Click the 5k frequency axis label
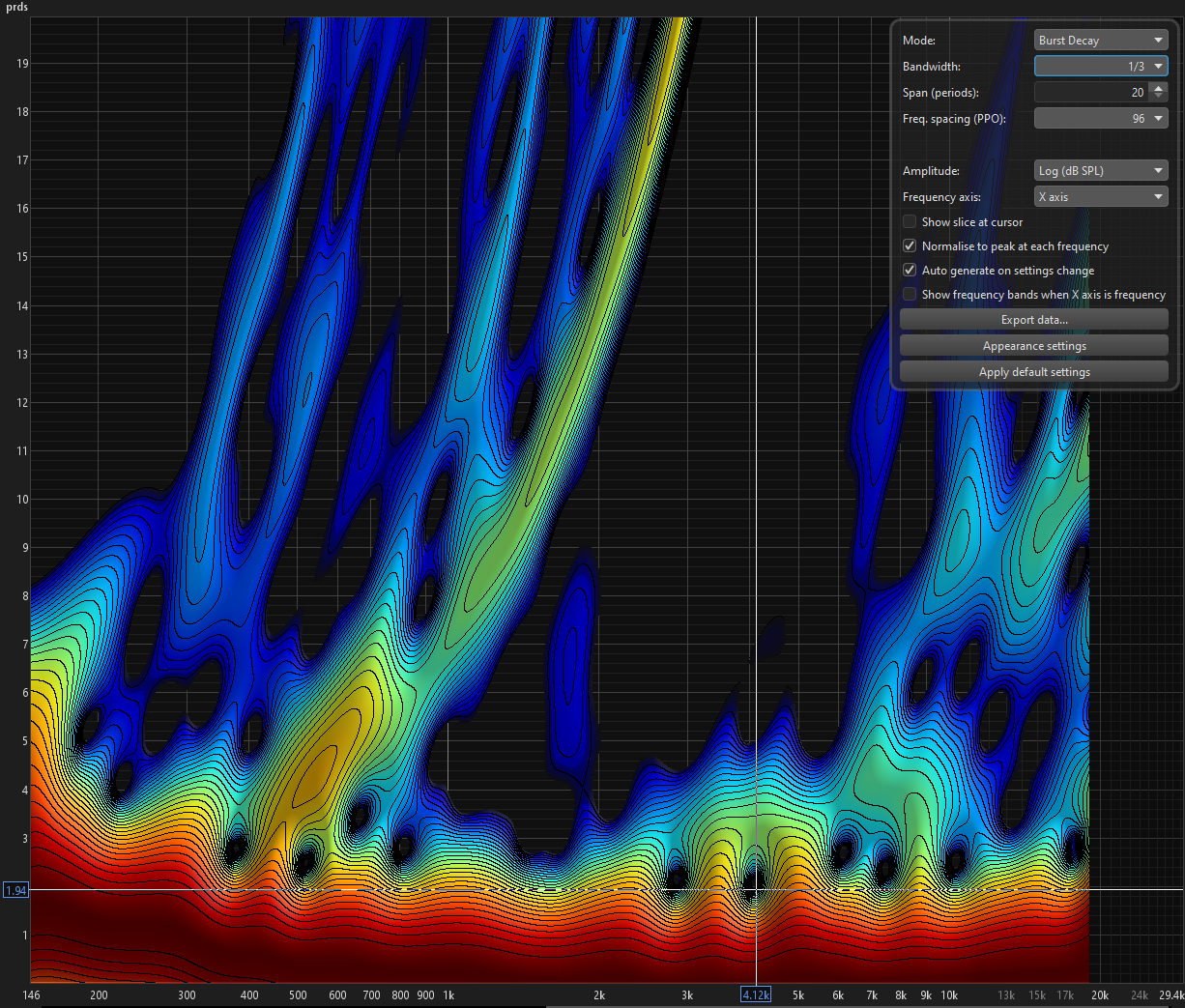Image resolution: width=1185 pixels, height=1008 pixels. pyautogui.click(x=798, y=995)
